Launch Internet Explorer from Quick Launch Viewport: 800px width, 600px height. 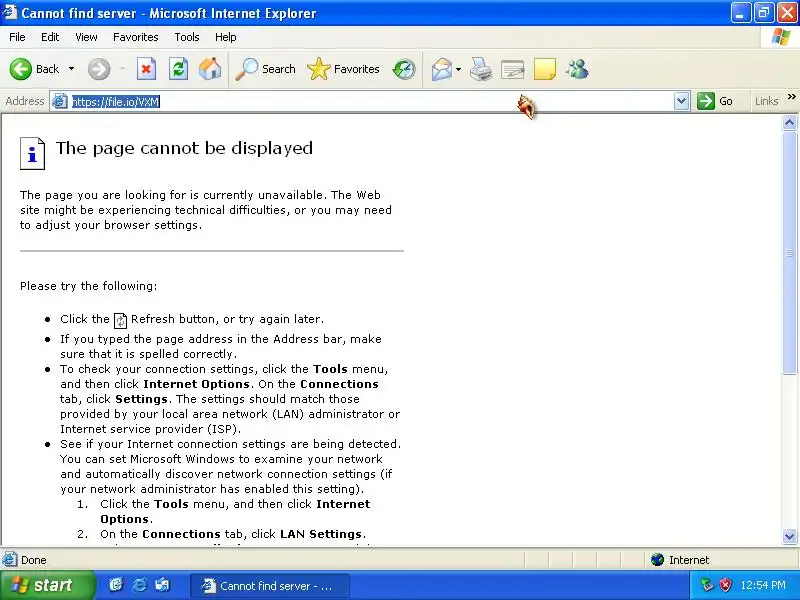coord(140,585)
